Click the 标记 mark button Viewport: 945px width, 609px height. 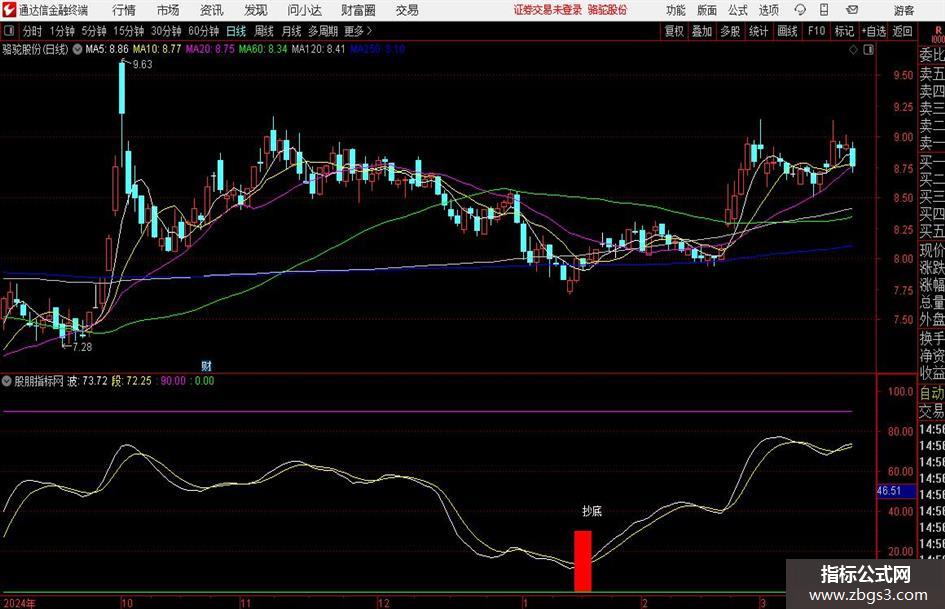[844, 31]
